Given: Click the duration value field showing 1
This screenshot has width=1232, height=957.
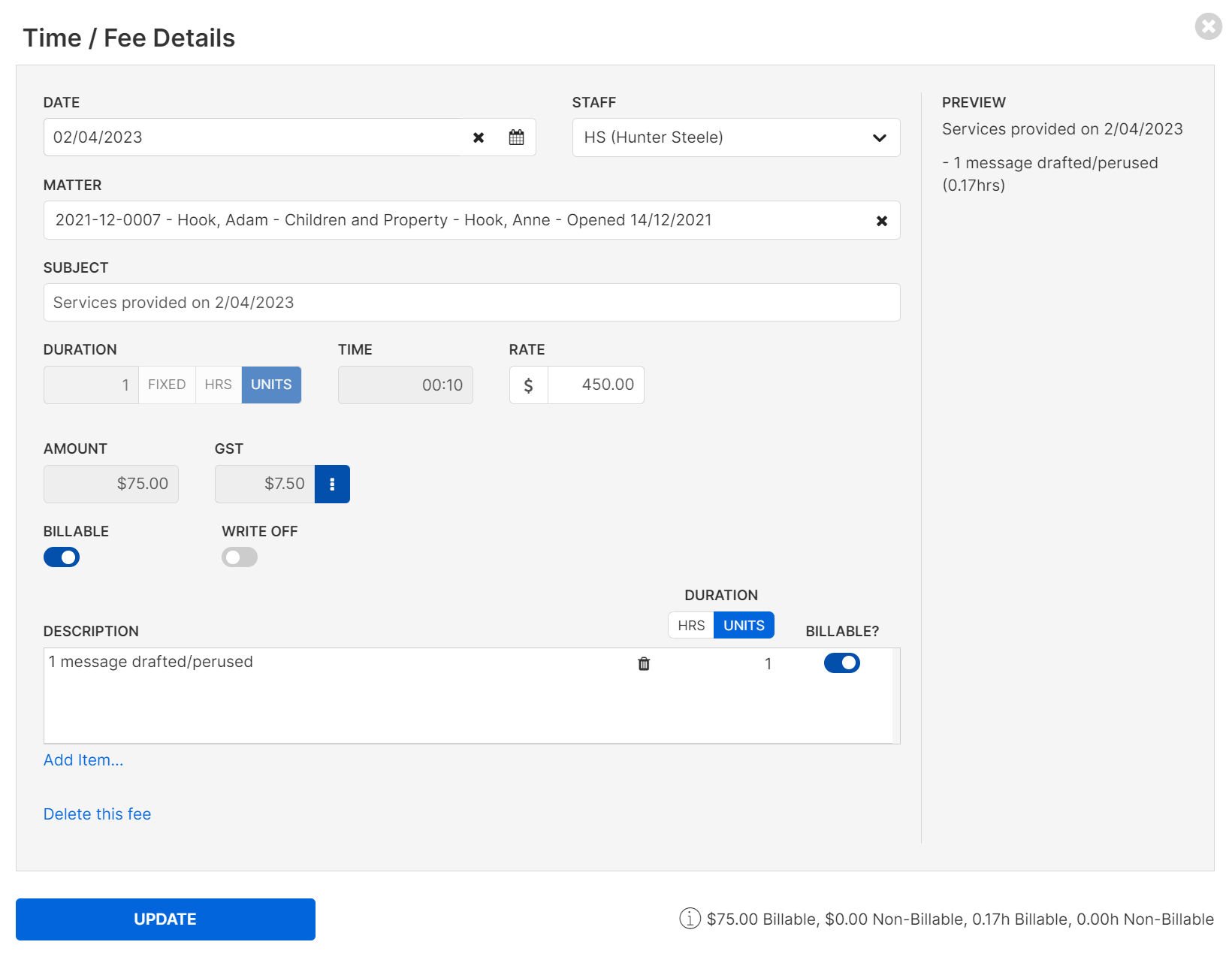Looking at the screenshot, I should pyautogui.click(x=91, y=385).
